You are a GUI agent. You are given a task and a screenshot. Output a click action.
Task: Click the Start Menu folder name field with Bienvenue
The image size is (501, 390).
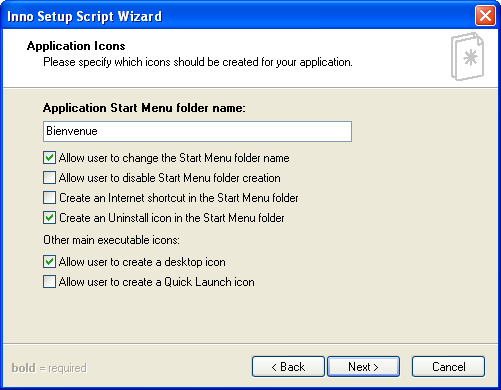tap(197, 131)
